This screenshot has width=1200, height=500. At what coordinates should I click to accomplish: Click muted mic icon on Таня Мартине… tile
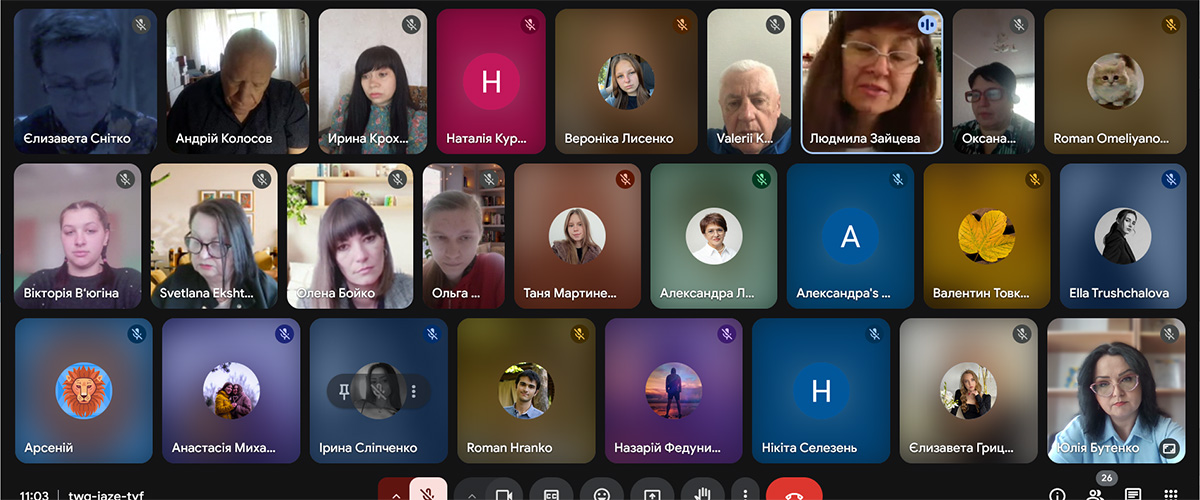(x=625, y=179)
